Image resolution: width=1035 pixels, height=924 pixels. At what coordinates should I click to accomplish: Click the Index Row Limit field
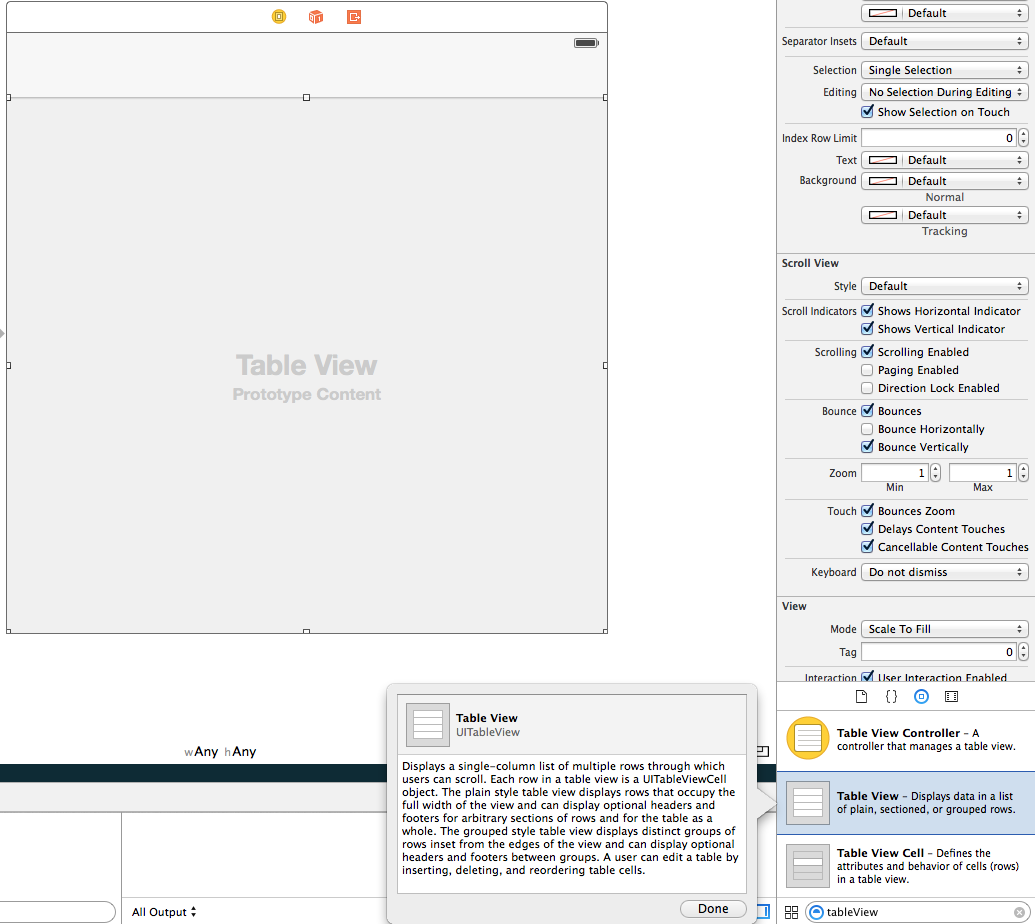coord(938,138)
